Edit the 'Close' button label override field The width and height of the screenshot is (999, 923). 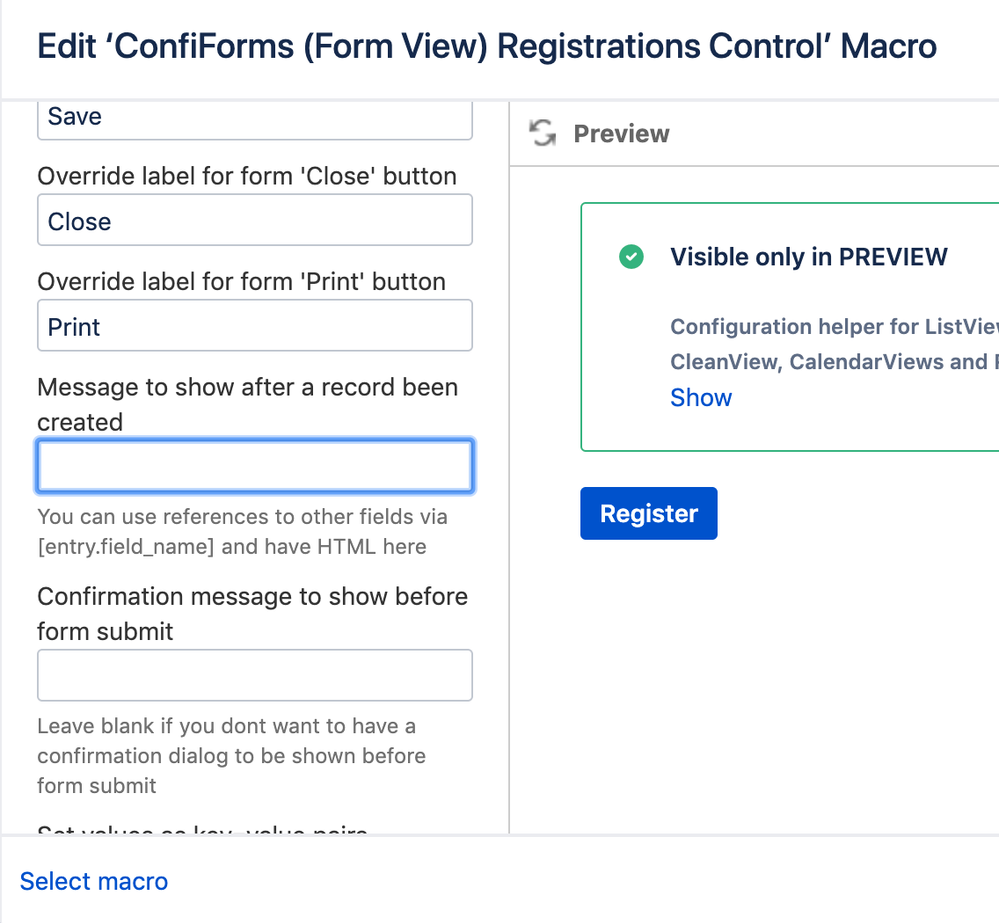pos(254,220)
